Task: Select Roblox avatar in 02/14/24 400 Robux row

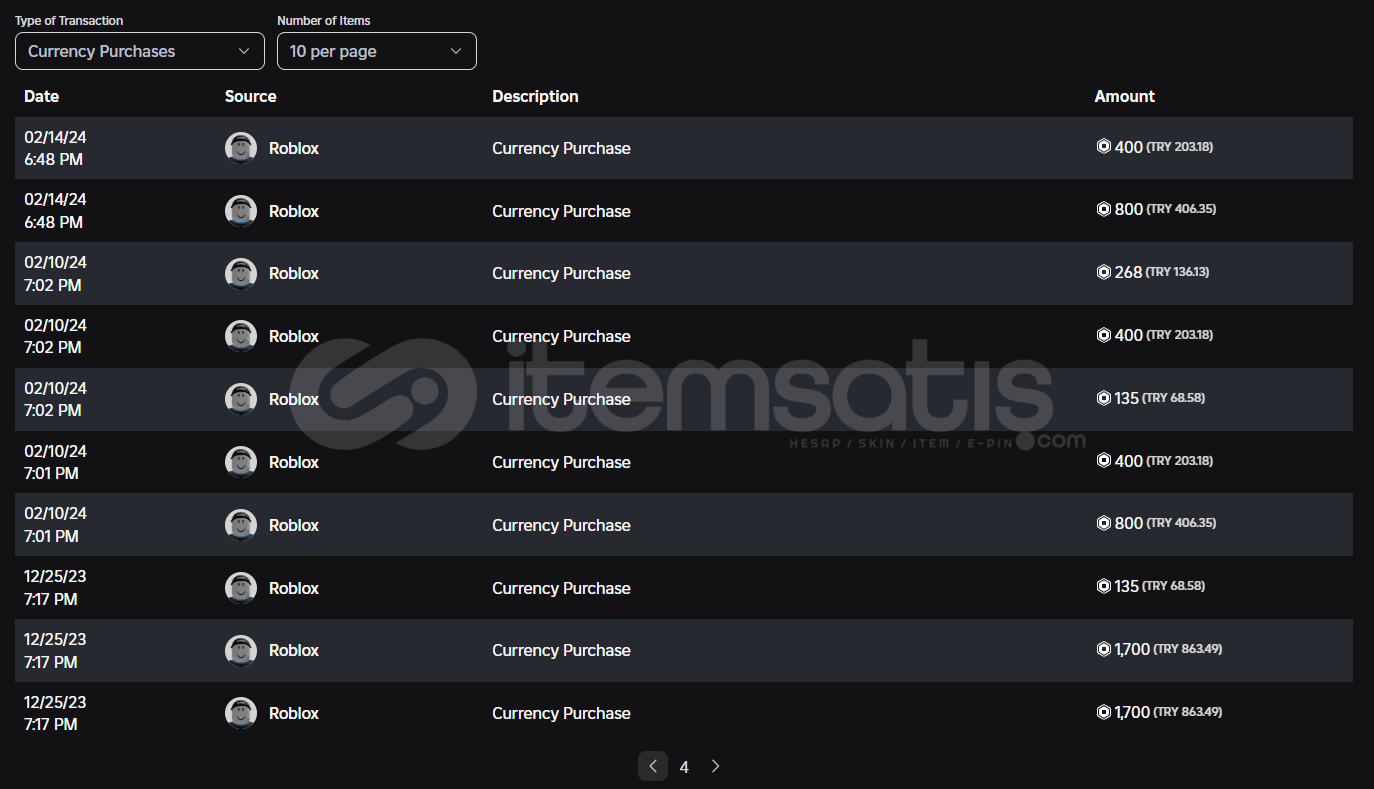Action: tap(241, 148)
